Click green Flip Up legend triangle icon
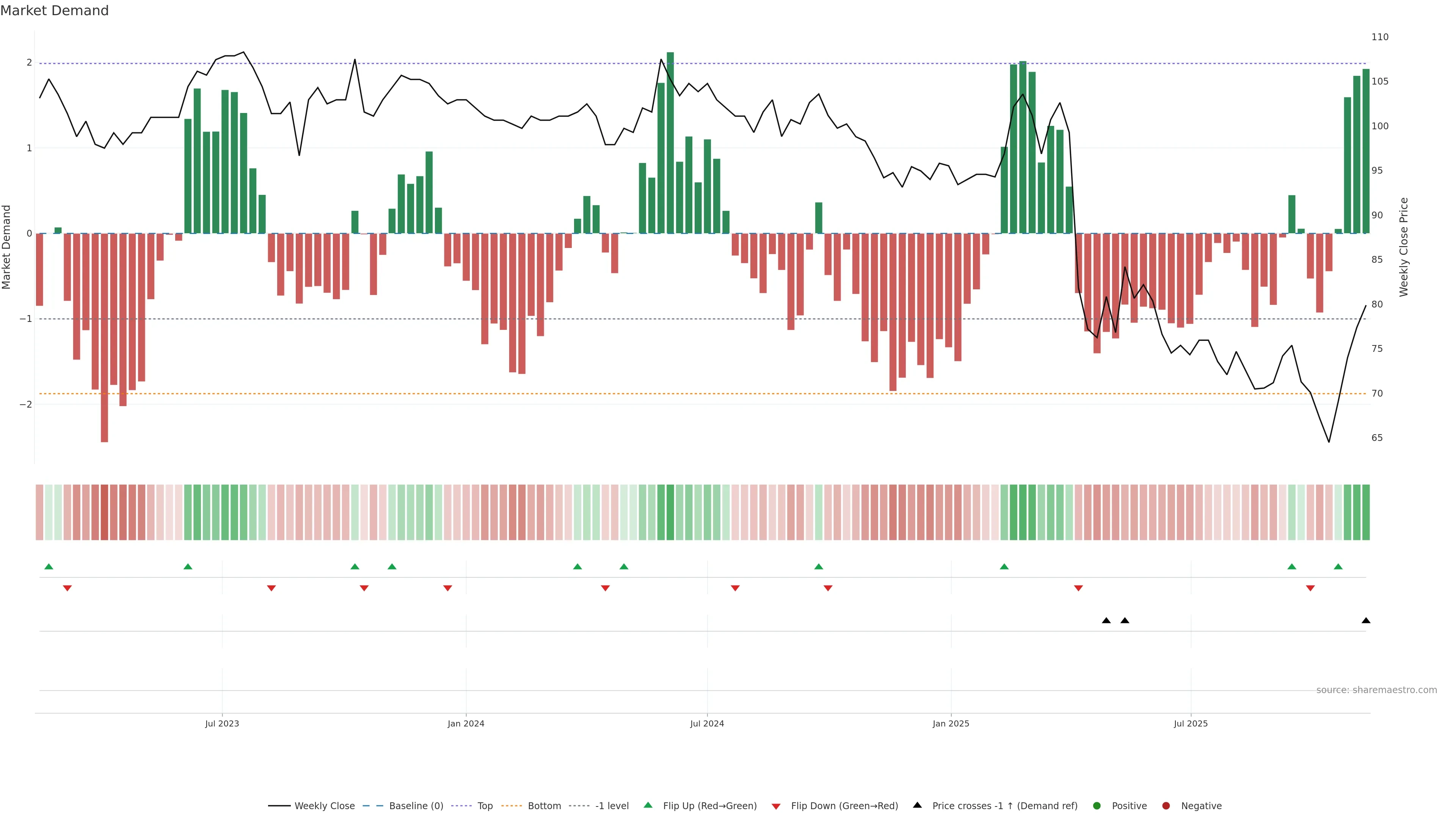 click(x=648, y=805)
